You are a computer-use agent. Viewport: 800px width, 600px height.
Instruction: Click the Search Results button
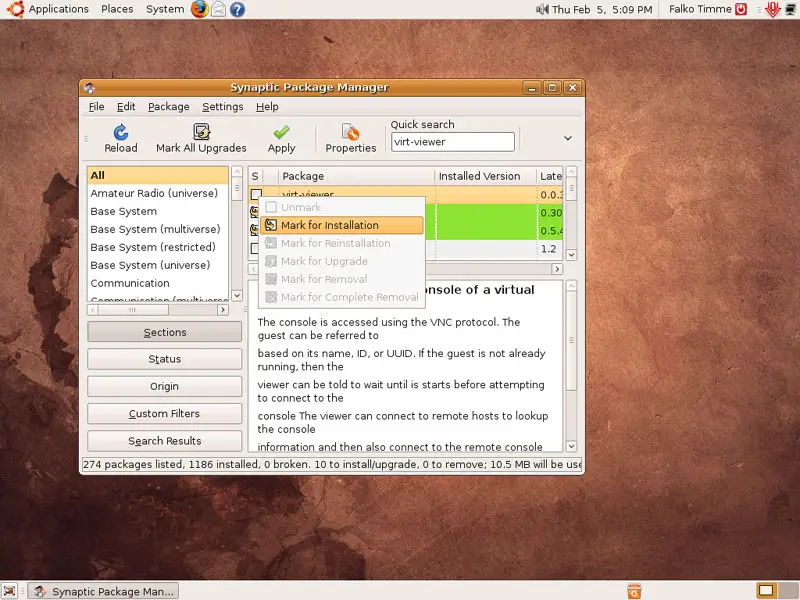click(165, 441)
